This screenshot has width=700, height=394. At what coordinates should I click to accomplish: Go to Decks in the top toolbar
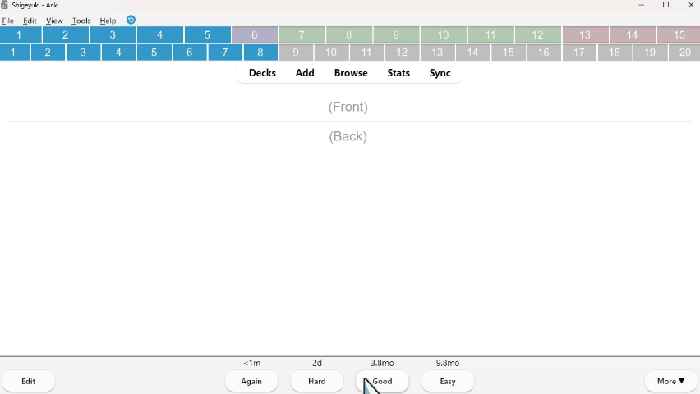pos(262,73)
